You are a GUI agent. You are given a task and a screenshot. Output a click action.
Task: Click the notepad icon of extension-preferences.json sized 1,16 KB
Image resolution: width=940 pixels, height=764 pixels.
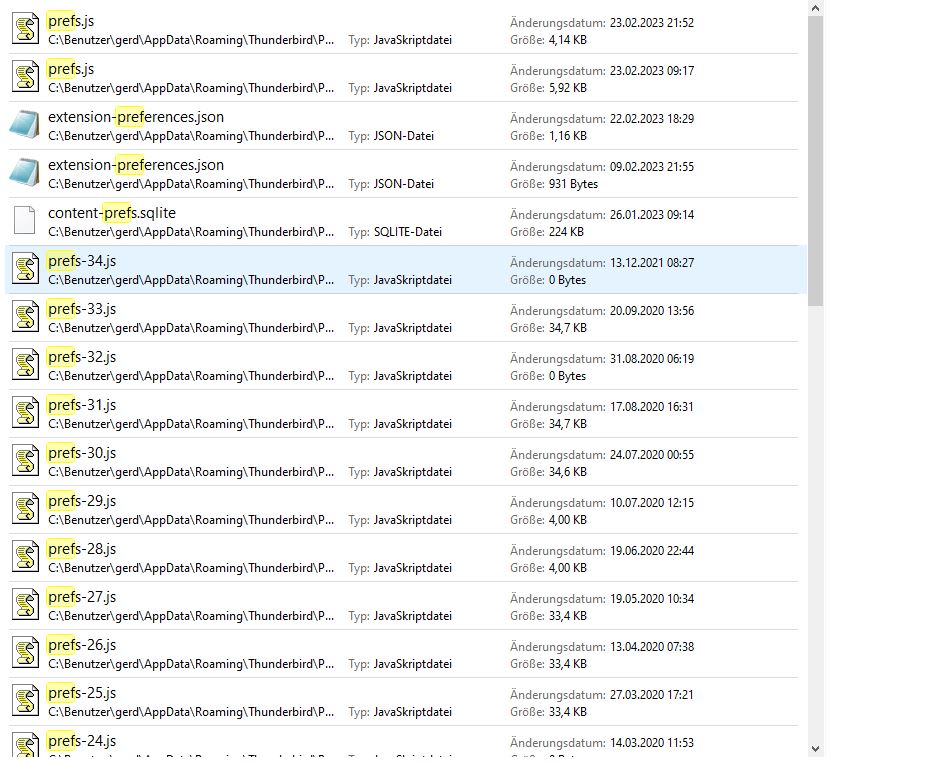(25, 125)
